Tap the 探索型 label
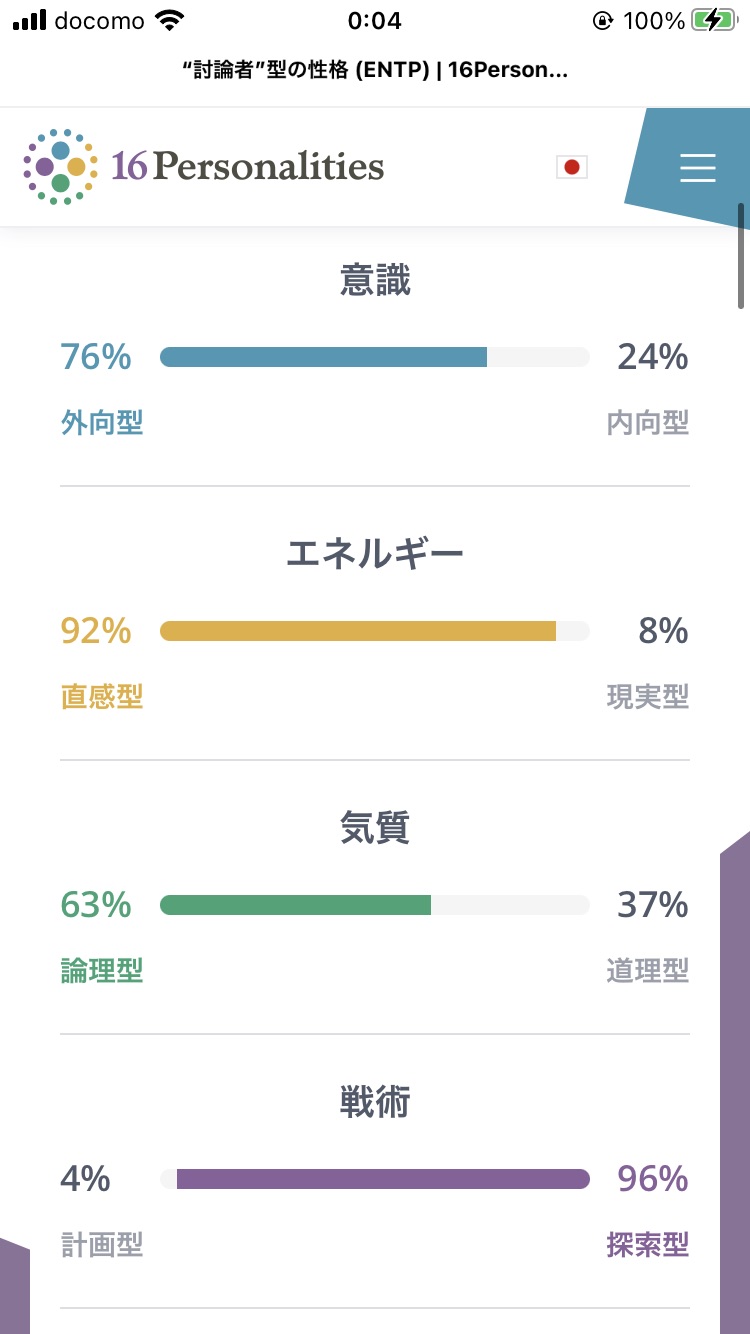 [x=648, y=1245]
